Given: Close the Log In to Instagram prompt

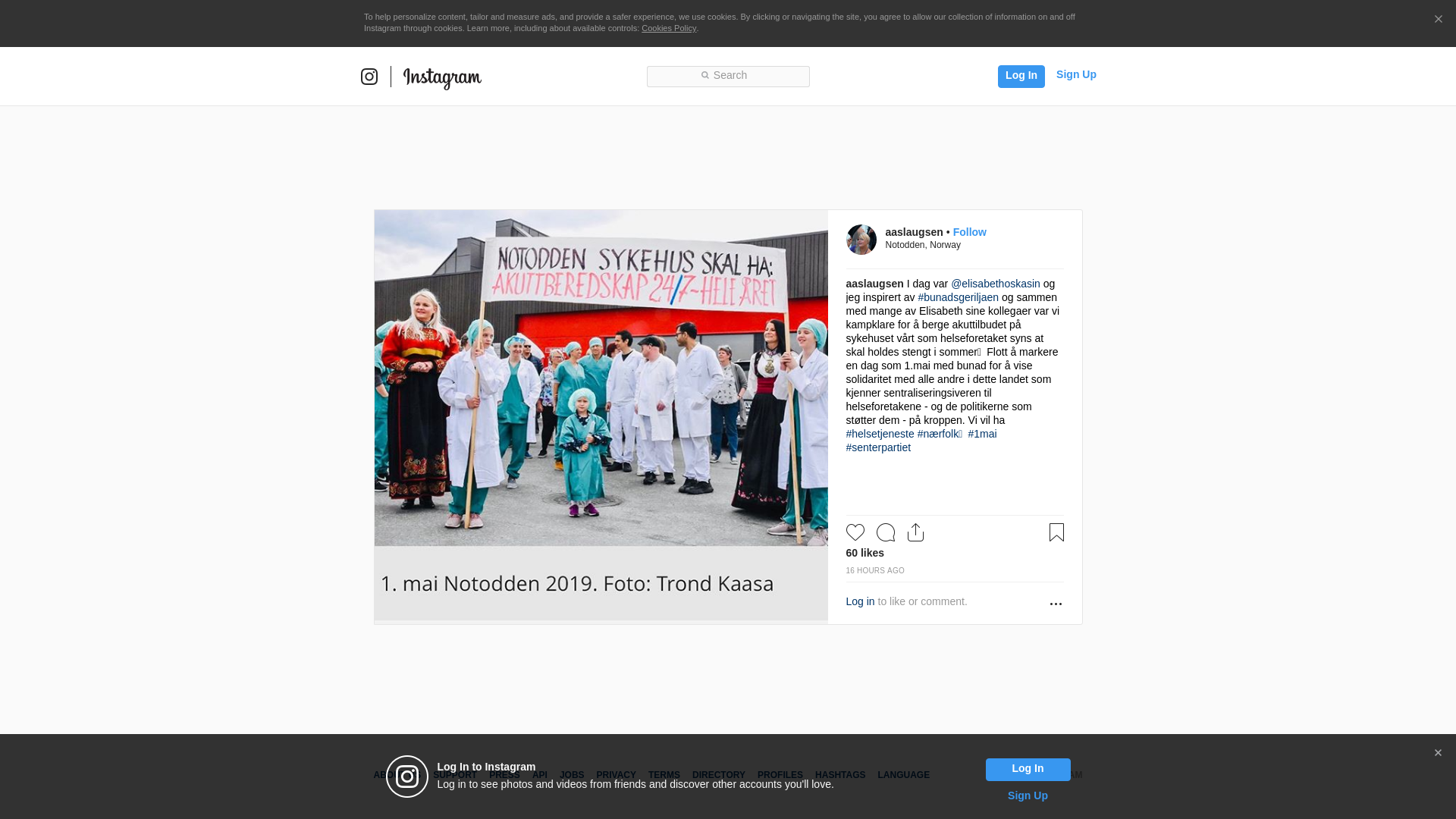Looking at the screenshot, I should pyautogui.click(x=1438, y=753).
